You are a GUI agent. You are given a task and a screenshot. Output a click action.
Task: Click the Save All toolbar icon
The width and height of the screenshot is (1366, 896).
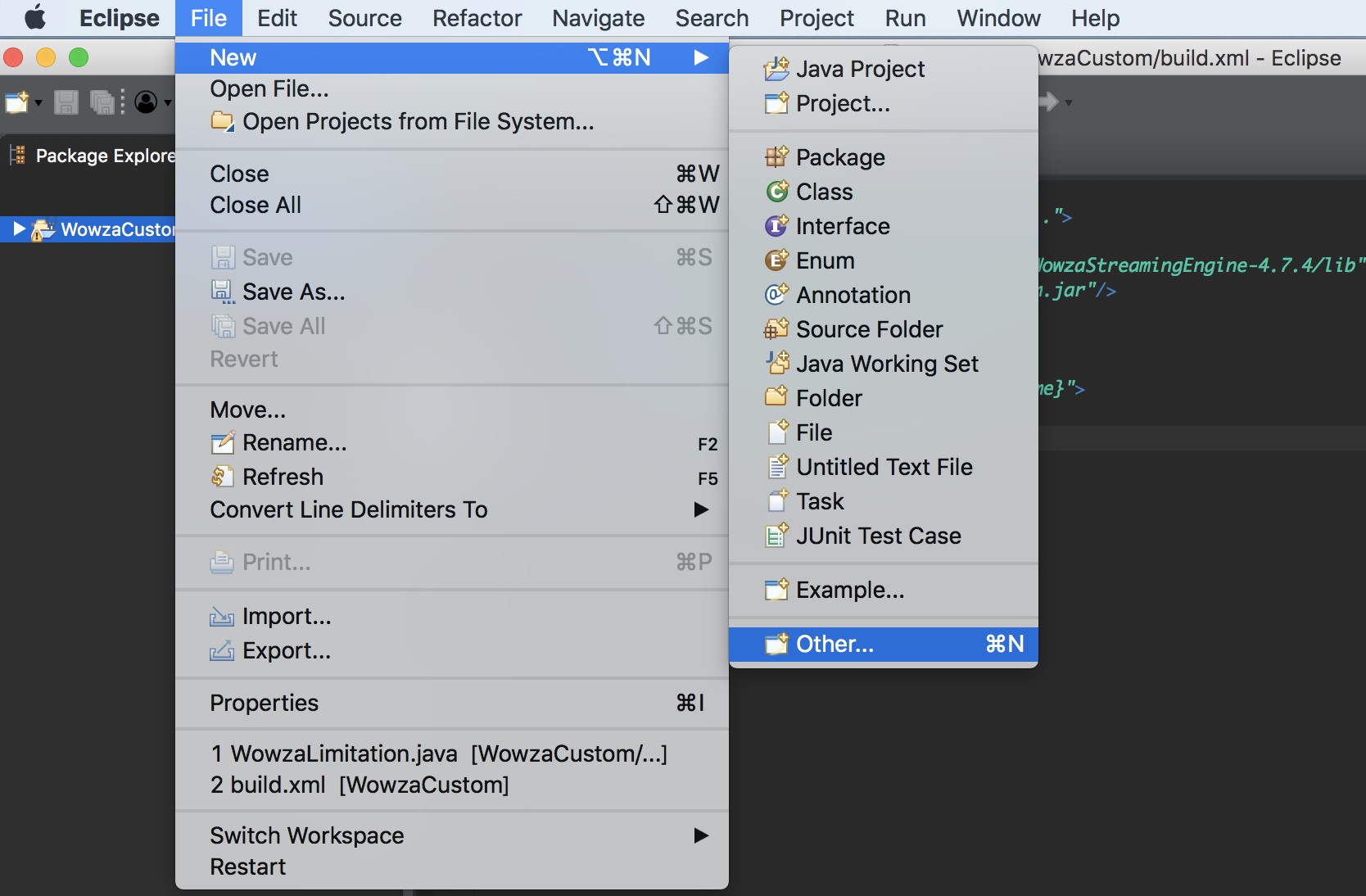pos(102,102)
